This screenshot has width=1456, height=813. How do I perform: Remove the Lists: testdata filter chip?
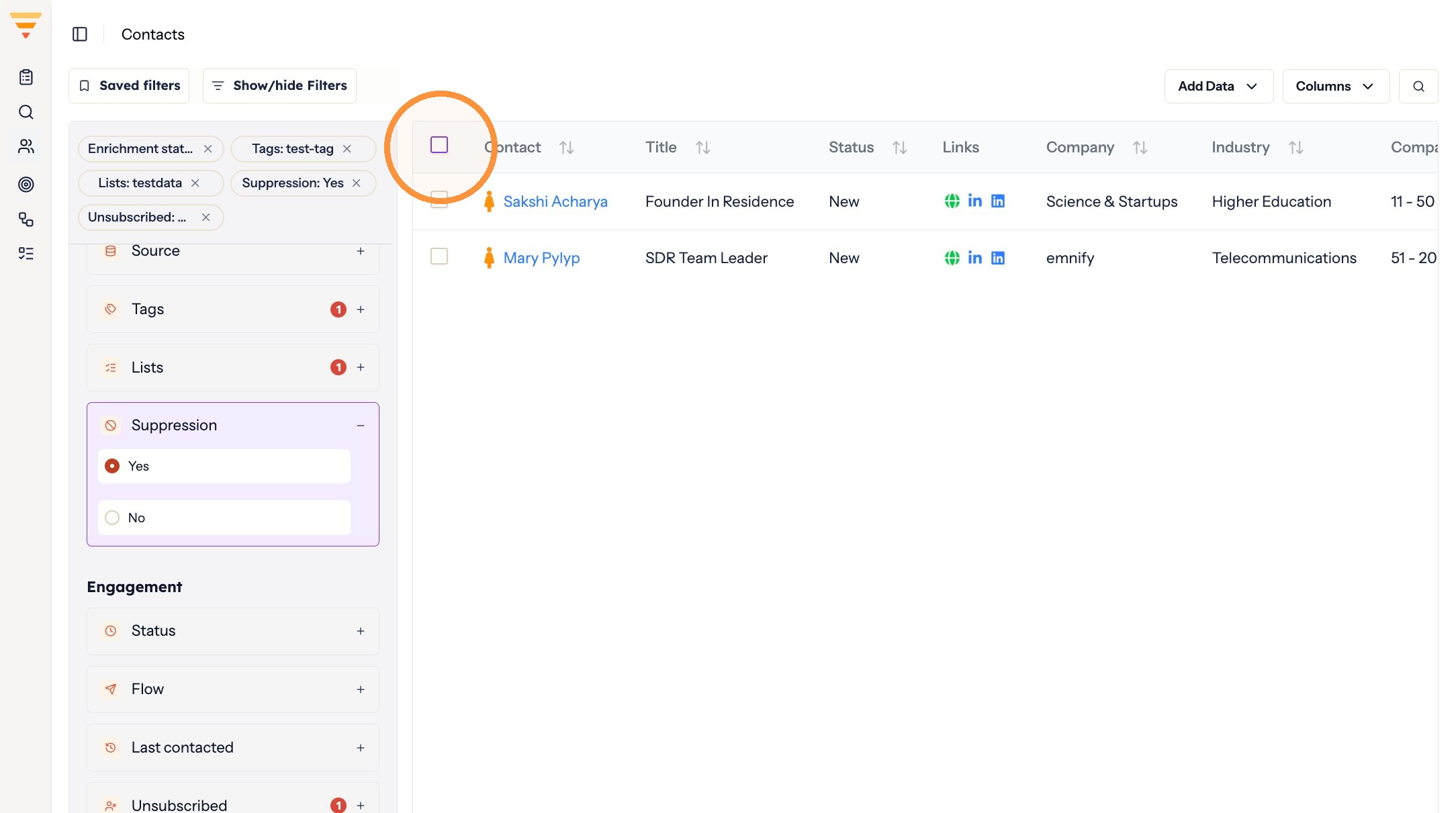pyautogui.click(x=195, y=183)
